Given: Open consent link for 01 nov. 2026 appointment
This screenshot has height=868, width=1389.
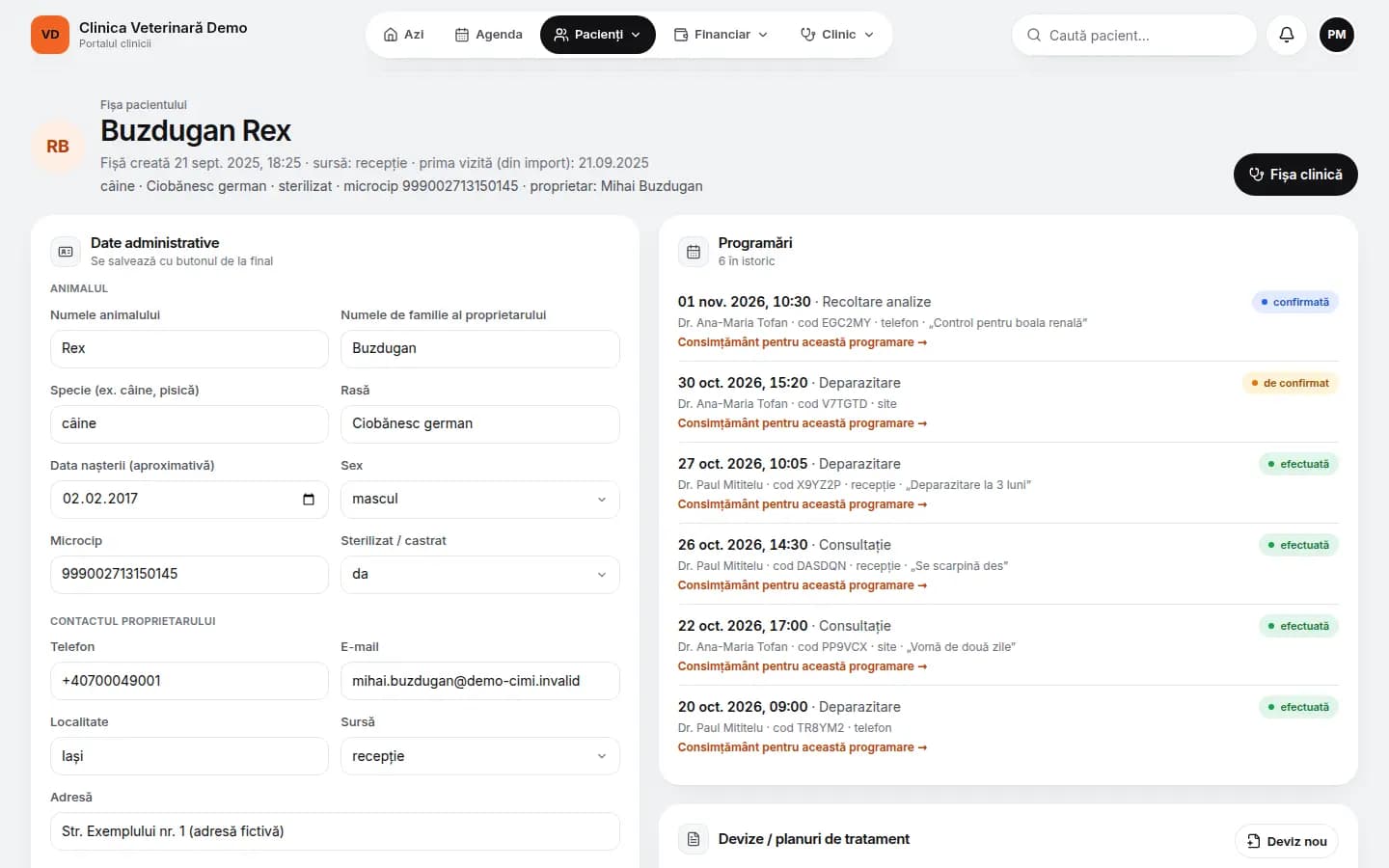Looking at the screenshot, I should click(802, 342).
